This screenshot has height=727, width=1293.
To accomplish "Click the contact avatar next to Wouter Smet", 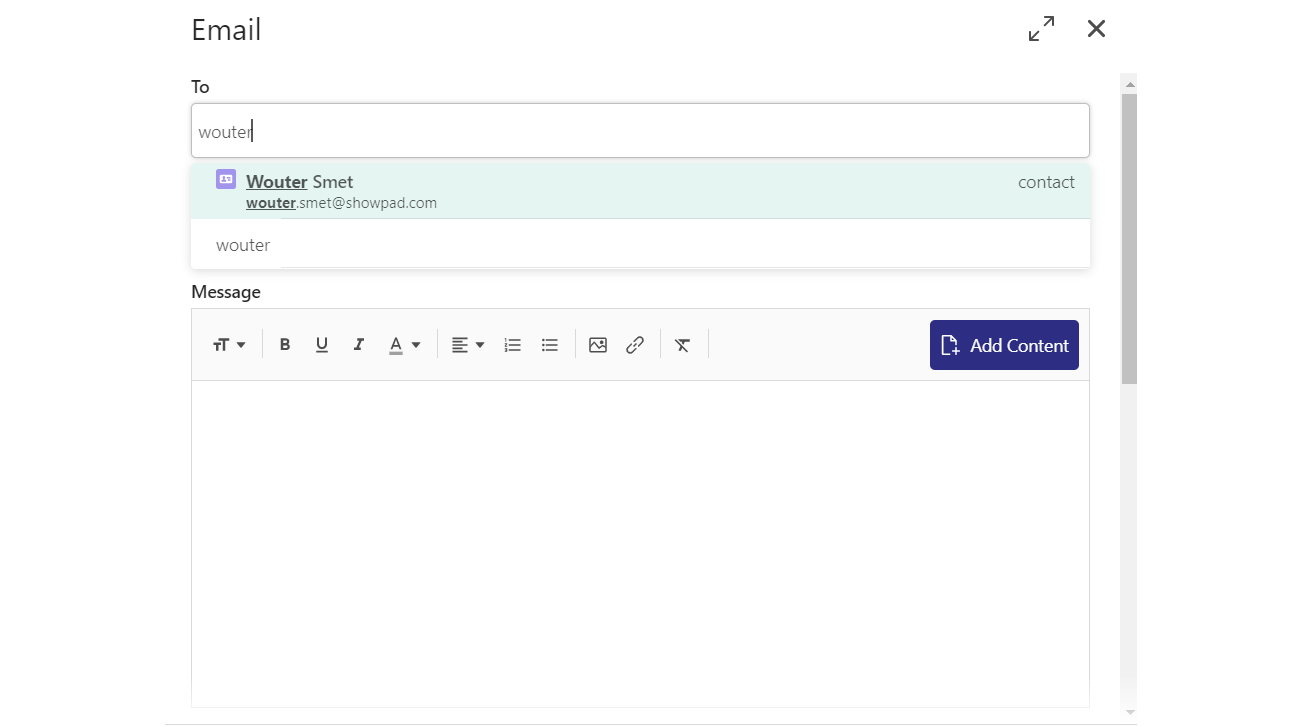I will coord(225,179).
